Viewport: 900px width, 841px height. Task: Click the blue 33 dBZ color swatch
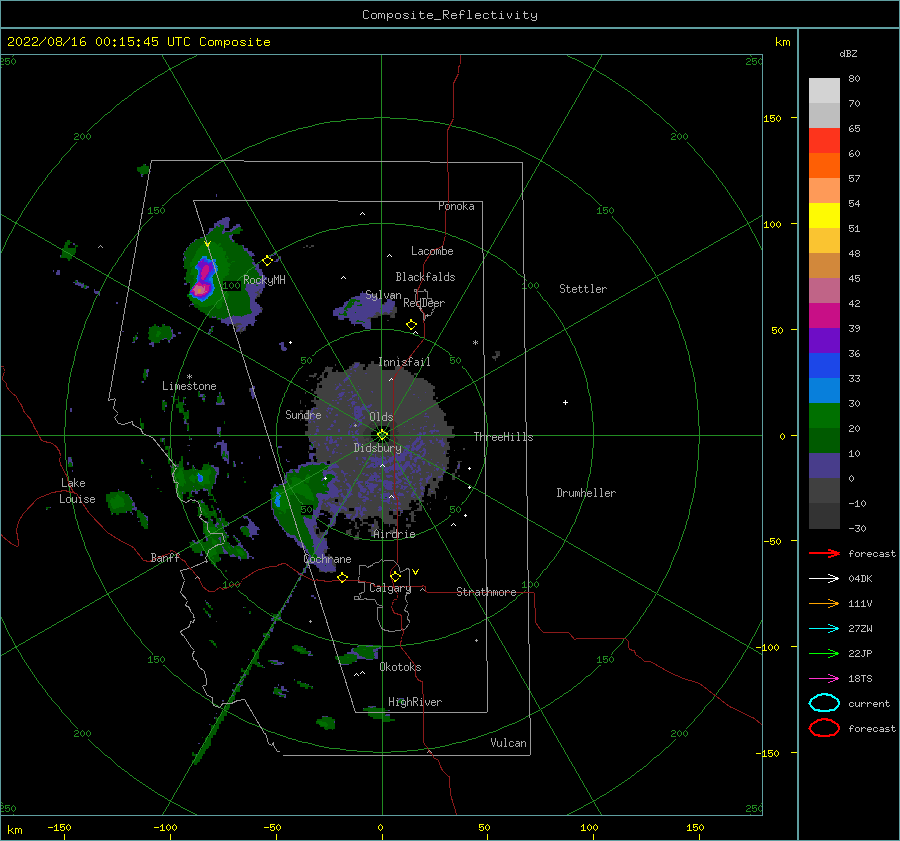pyautogui.click(x=824, y=366)
